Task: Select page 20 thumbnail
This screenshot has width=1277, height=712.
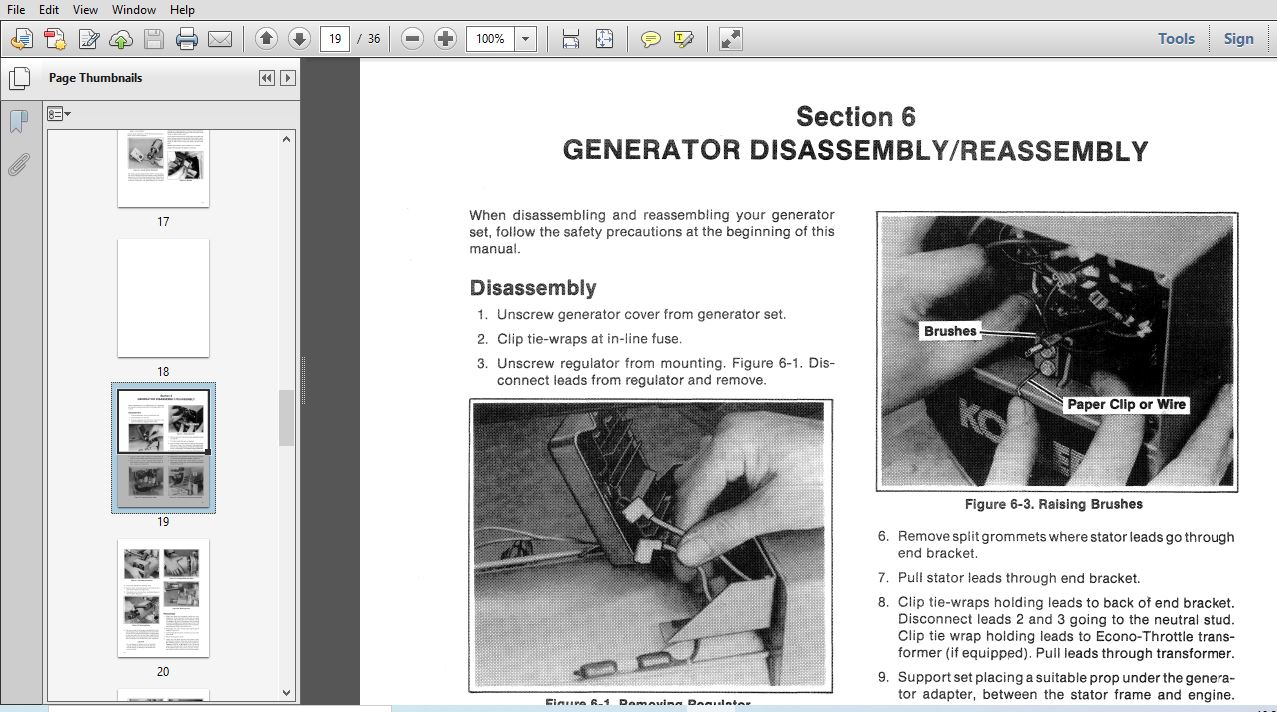Action: click(x=163, y=599)
